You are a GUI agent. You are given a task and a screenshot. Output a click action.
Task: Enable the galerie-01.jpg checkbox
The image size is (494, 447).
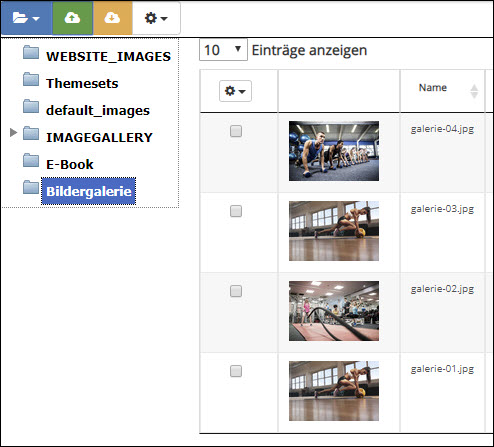pyautogui.click(x=236, y=371)
